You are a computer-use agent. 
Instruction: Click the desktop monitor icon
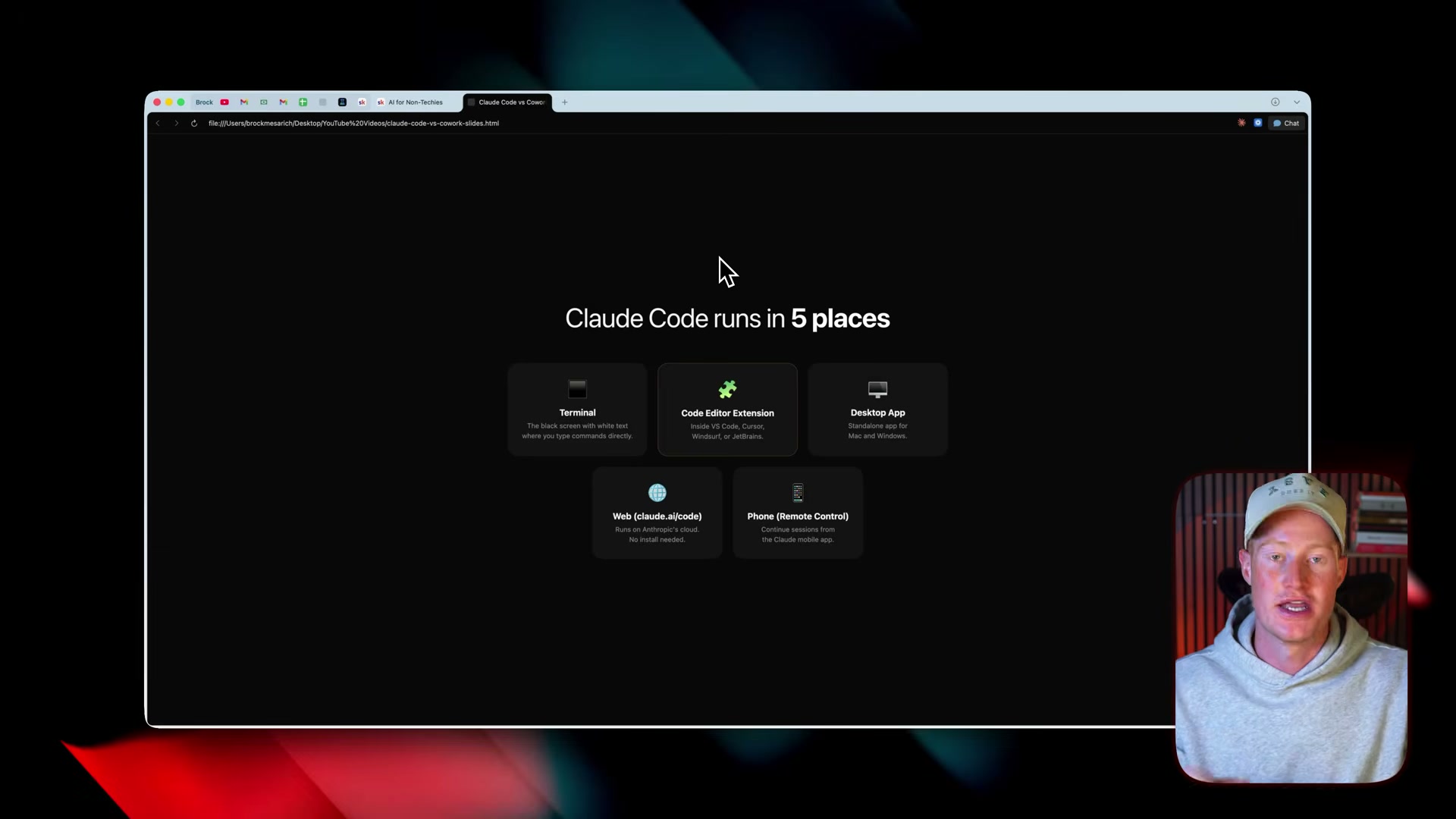877,390
